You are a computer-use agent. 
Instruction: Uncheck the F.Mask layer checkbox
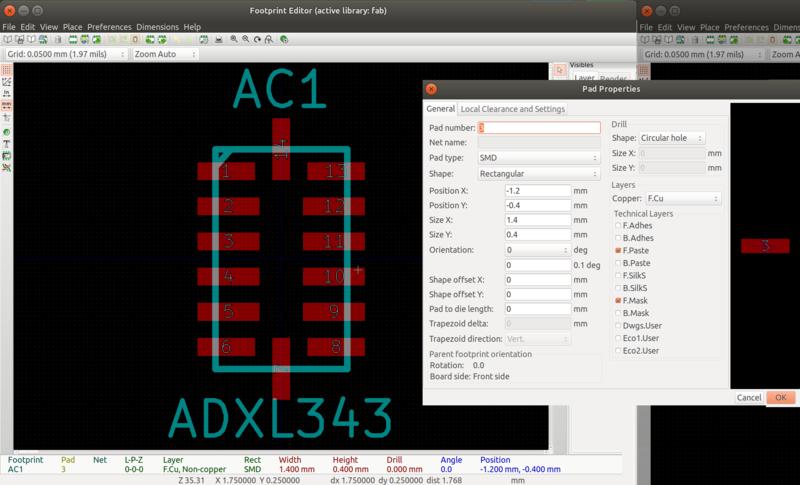point(618,300)
